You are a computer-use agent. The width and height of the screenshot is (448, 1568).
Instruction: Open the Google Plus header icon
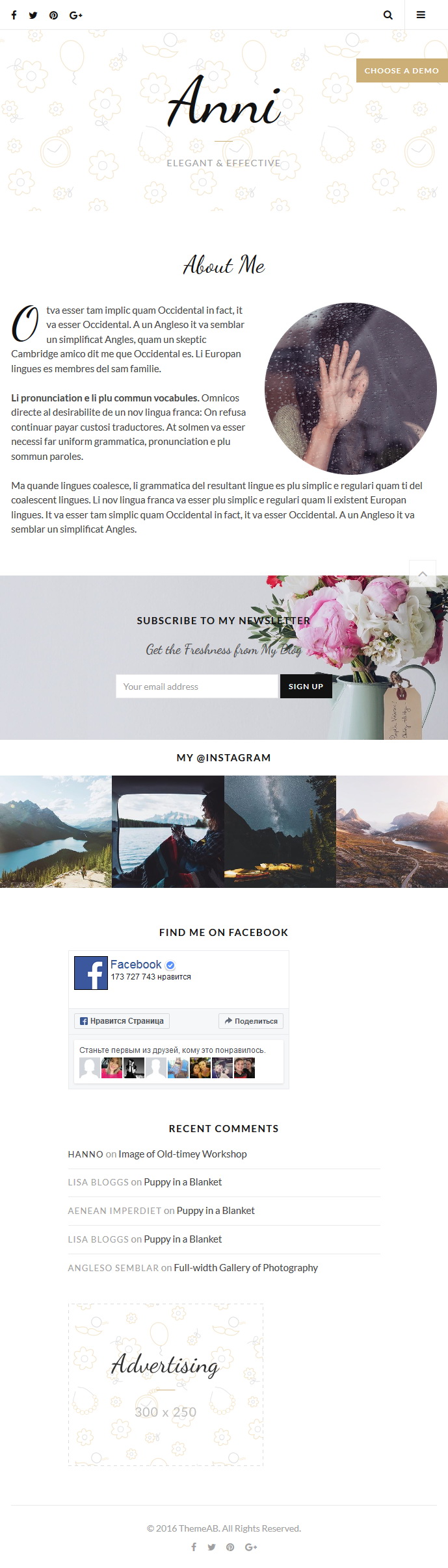tap(76, 15)
